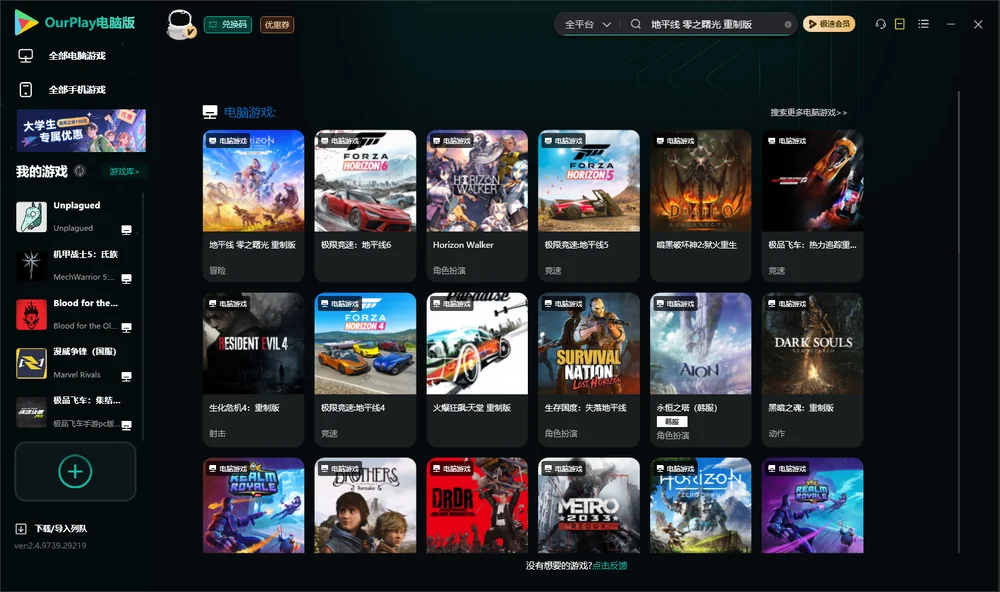This screenshot has height=592, width=1000.
Task: Open the Blood for the Old game icon
Action: click(x=31, y=314)
